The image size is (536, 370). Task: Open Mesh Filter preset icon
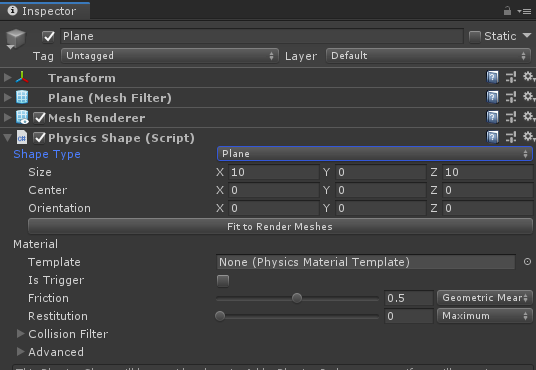tap(511, 97)
